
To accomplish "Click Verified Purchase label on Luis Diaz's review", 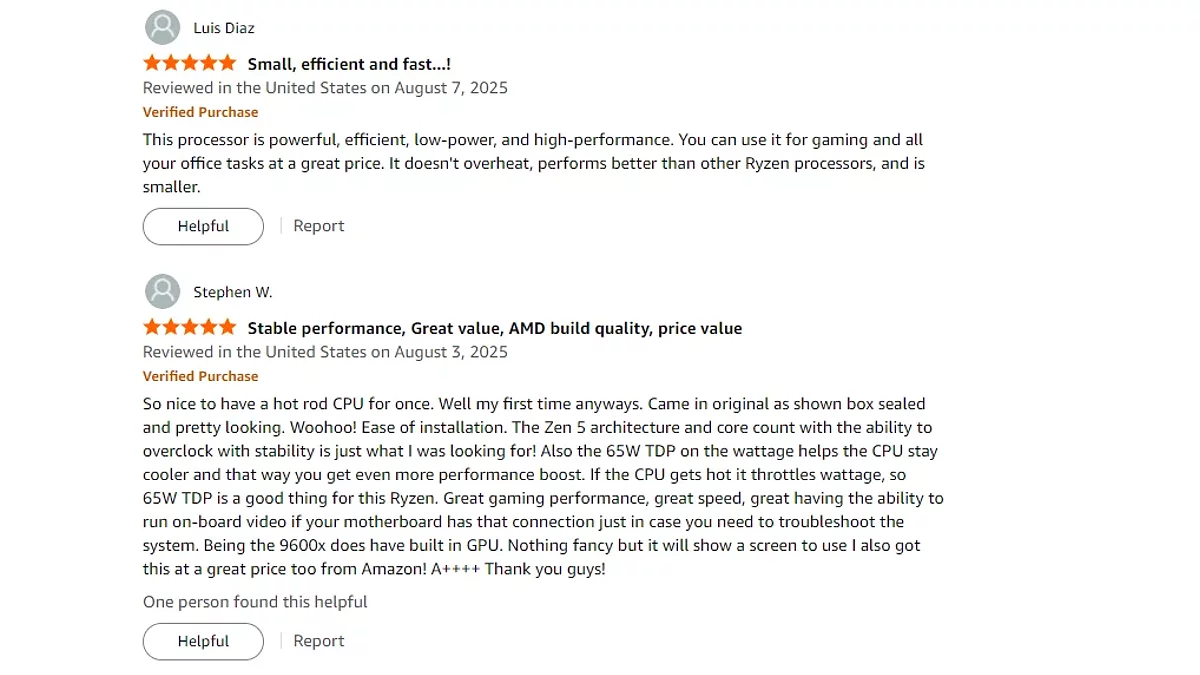I will pyautogui.click(x=200, y=112).
